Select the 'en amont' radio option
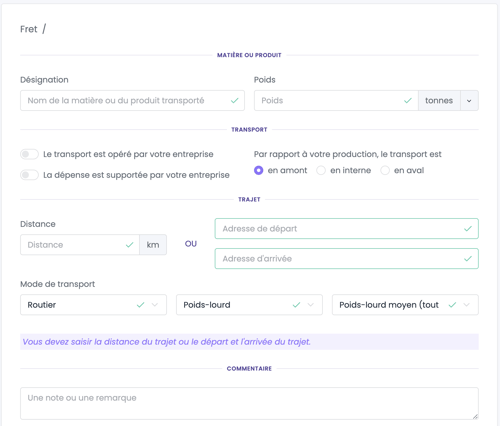The image size is (500, 426). (x=258, y=170)
